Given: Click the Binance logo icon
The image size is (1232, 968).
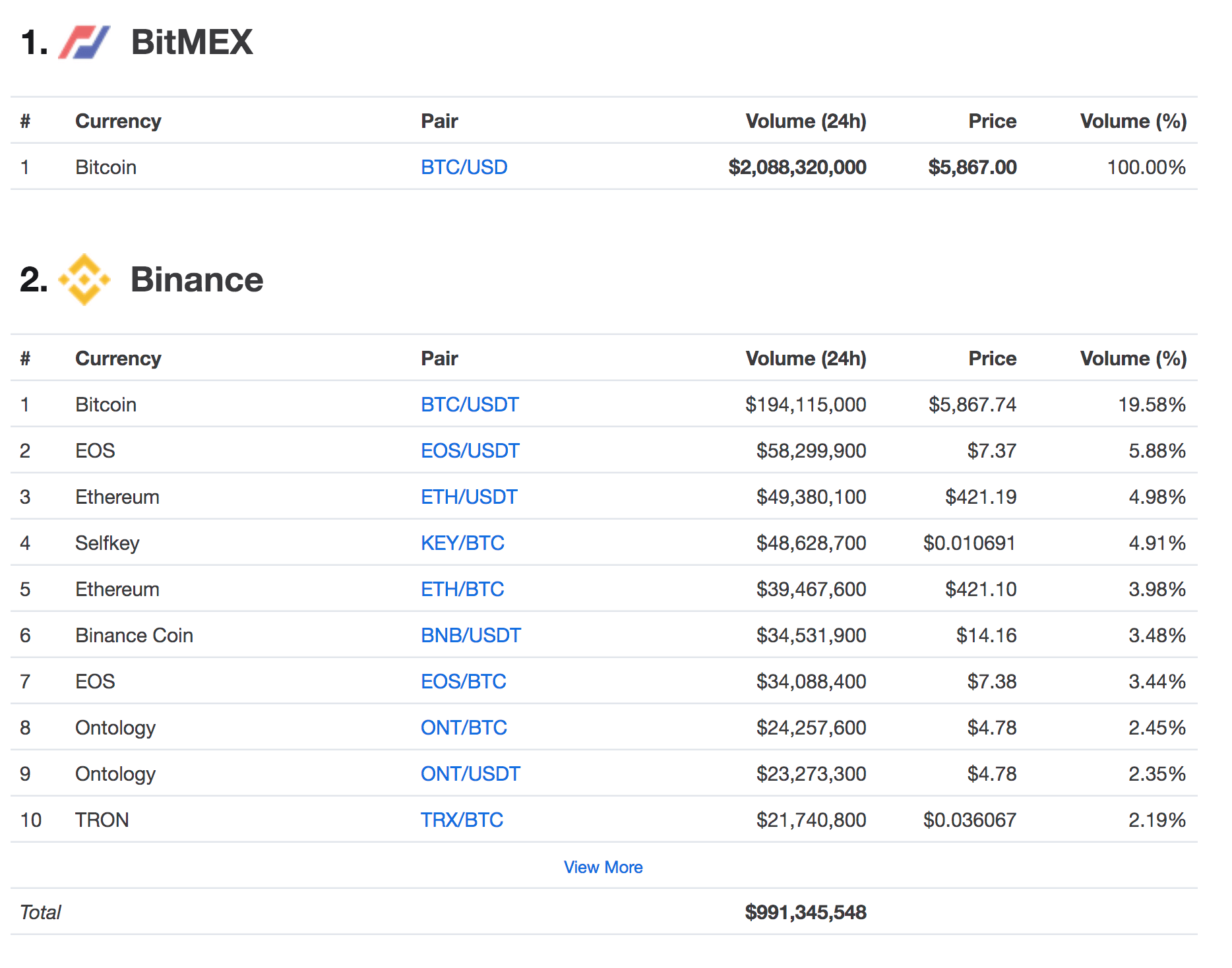Looking at the screenshot, I should coord(84,280).
